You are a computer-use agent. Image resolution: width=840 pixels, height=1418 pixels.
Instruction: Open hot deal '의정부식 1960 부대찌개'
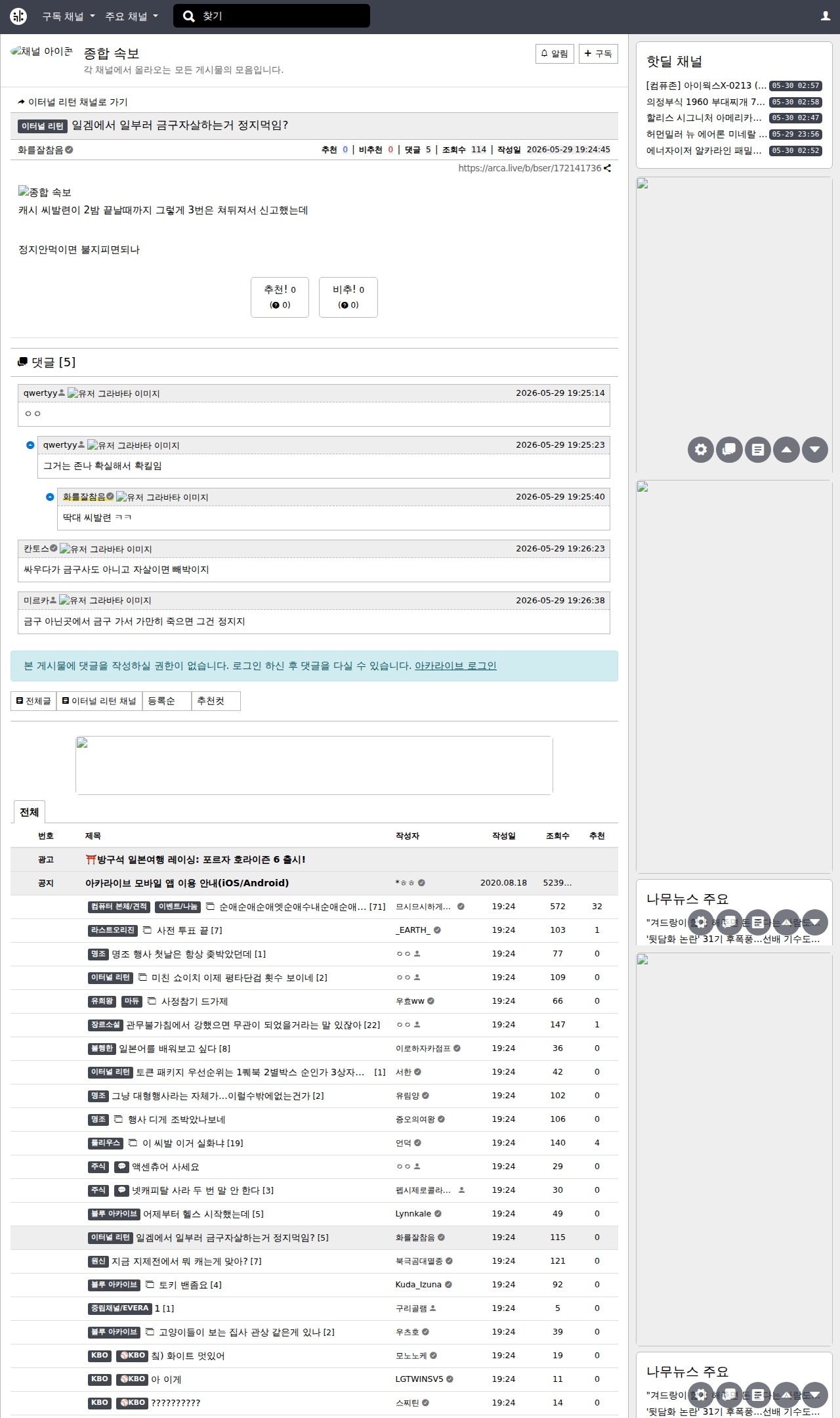(706, 102)
